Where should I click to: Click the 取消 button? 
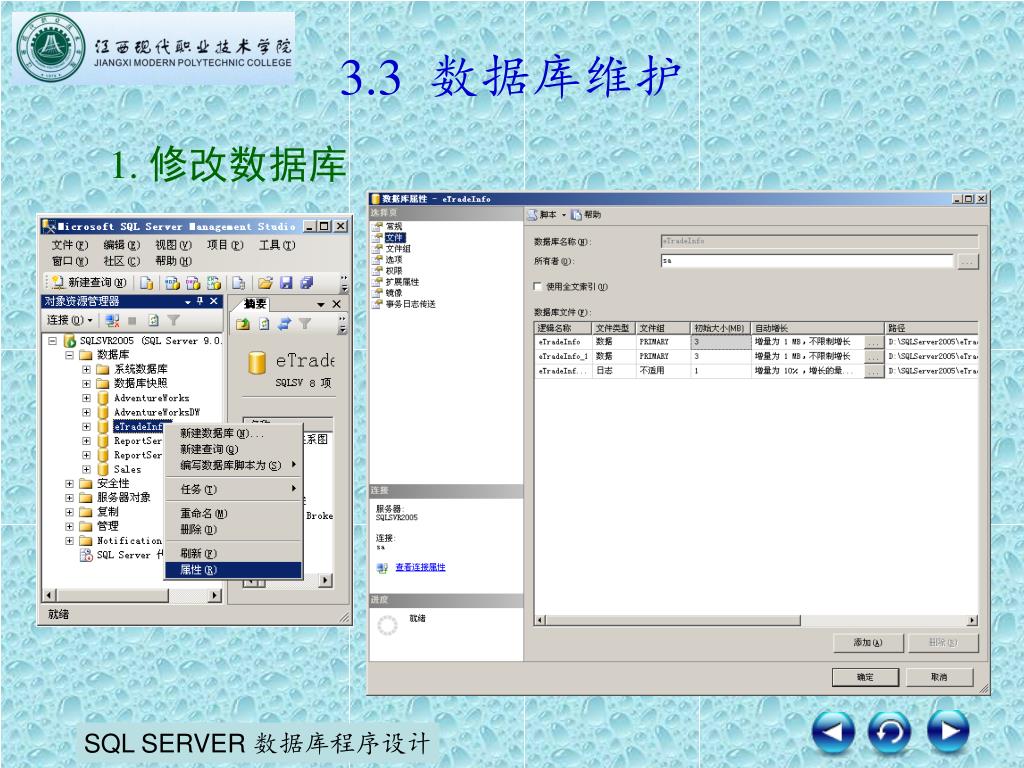click(x=939, y=677)
